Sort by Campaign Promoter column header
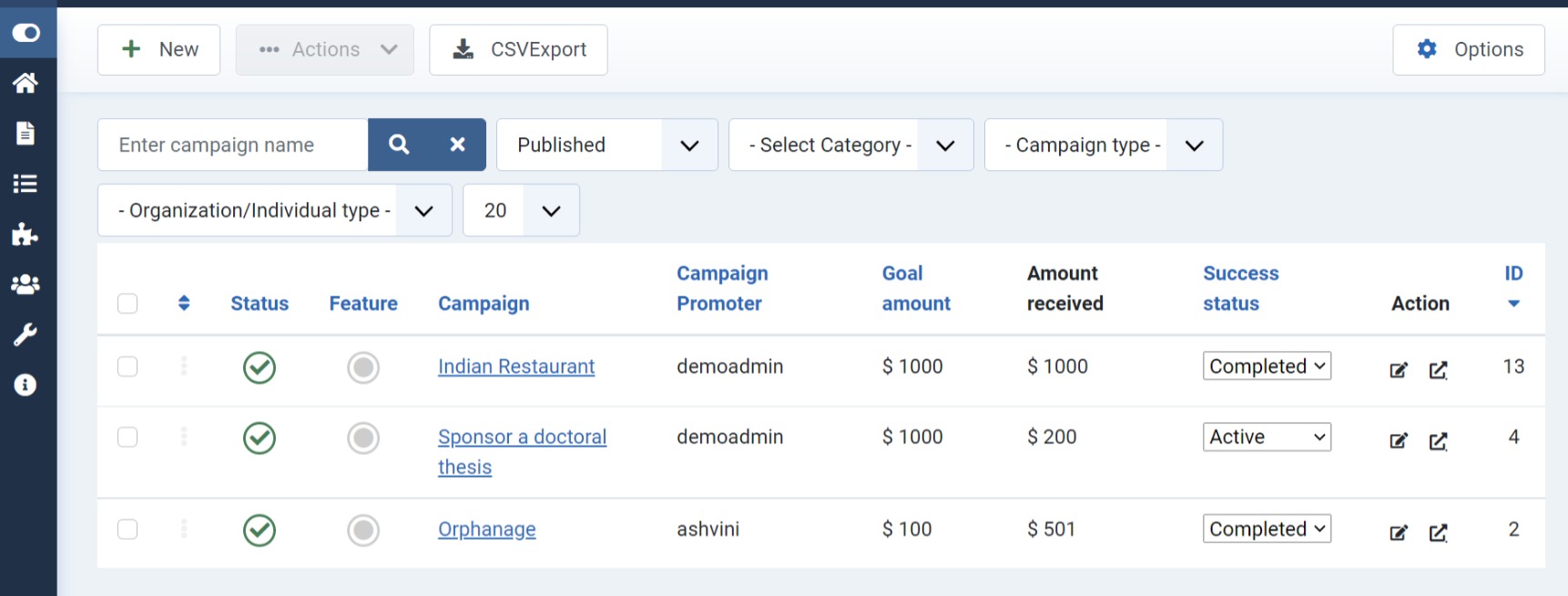The height and width of the screenshot is (596, 1568). tap(721, 288)
